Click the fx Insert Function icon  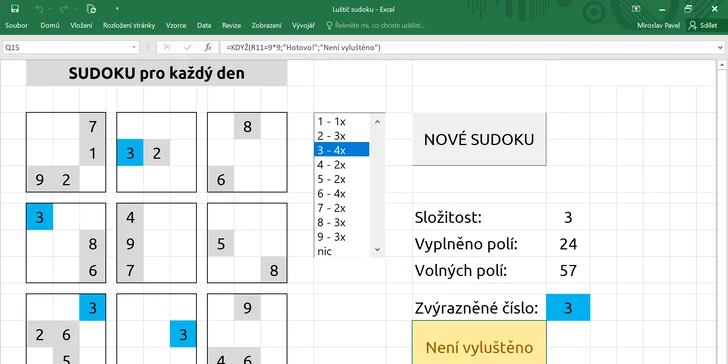[x=208, y=47]
